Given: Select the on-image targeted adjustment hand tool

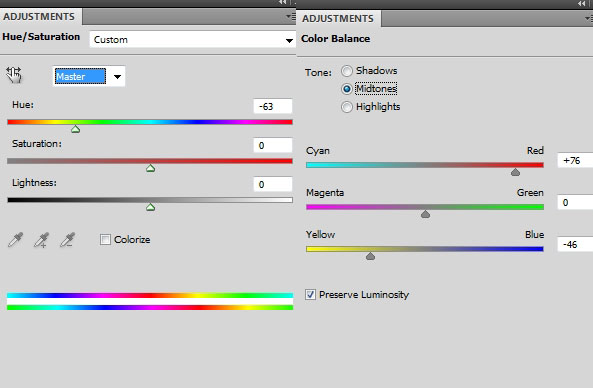Looking at the screenshot, I should (14, 75).
